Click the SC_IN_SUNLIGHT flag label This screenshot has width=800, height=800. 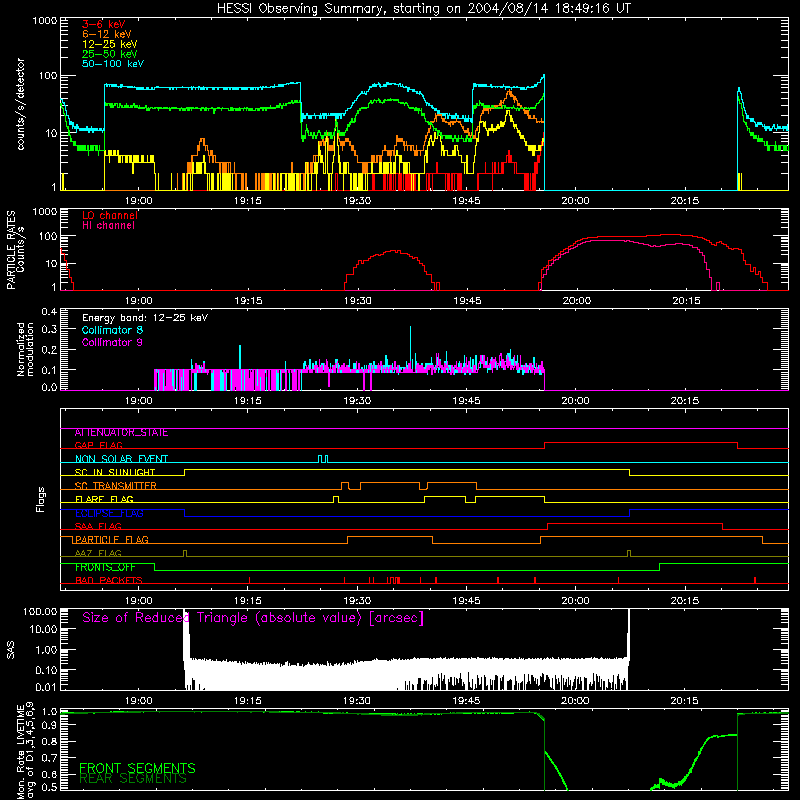(115, 472)
